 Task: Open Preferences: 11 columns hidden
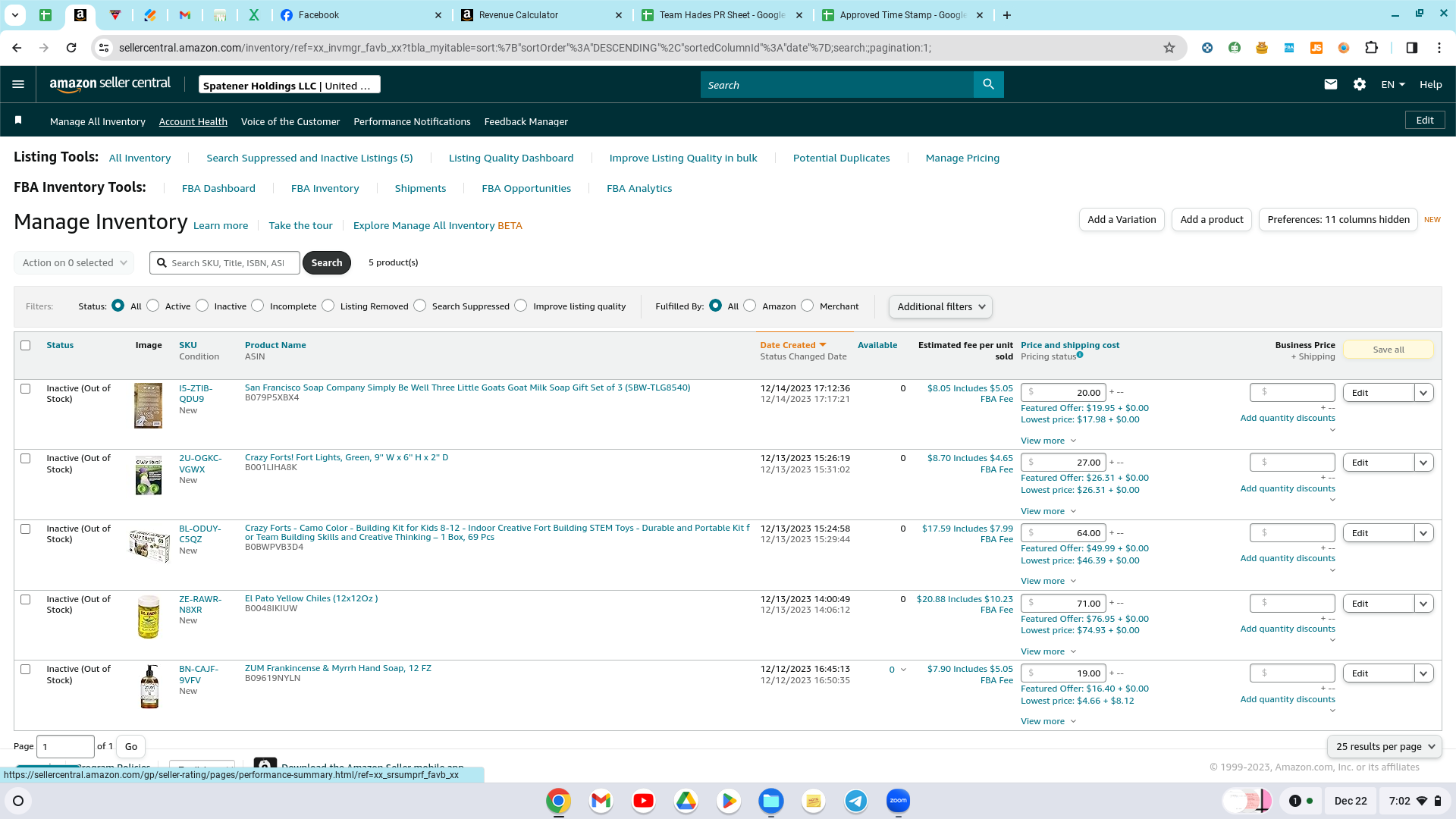point(1338,220)
